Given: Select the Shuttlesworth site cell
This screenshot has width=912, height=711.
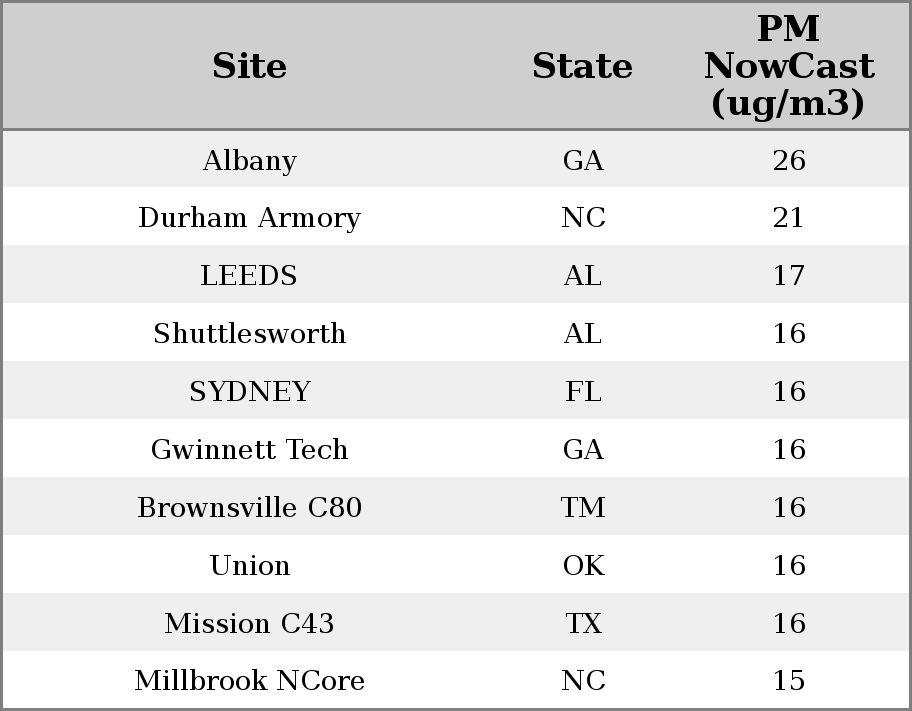Looking at the screenshot, I should pos(250,333).
